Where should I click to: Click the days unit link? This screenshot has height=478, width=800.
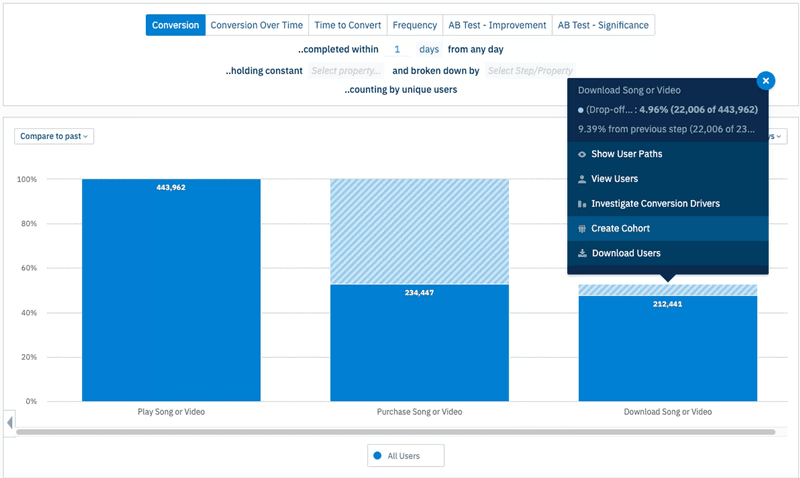(x=428, y=49)
